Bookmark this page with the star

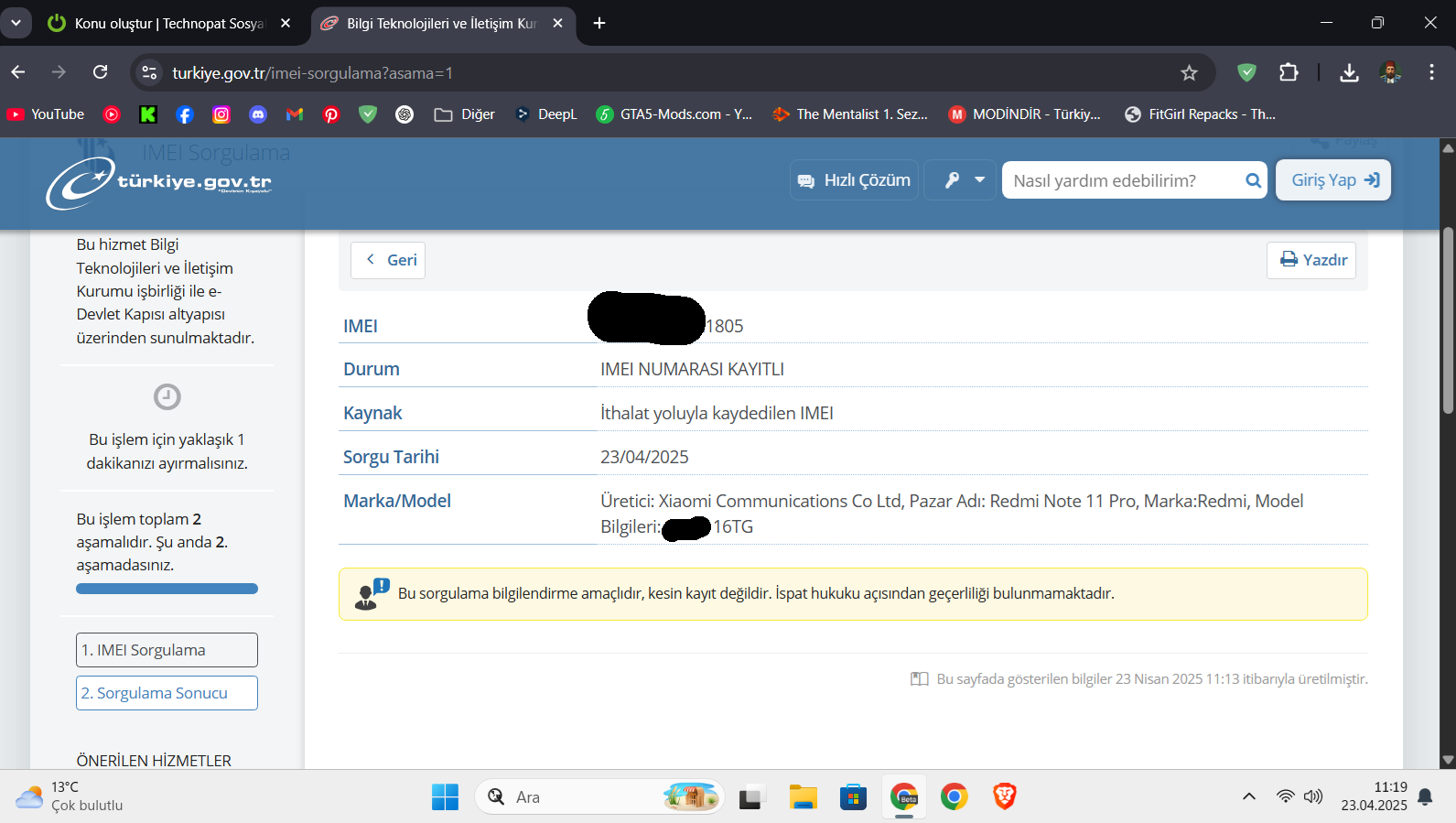coord(1189,73)
